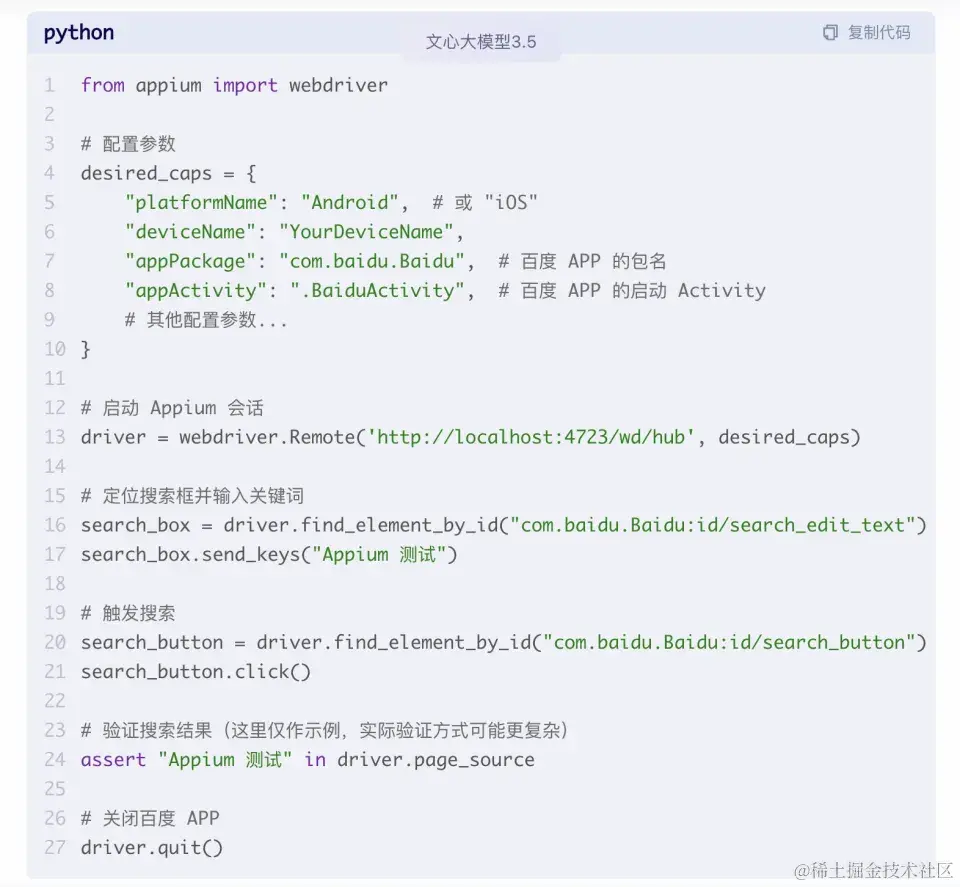Click the ".BaiduActivity" string value
The width and height of the screenshot is (960, 887).
point(377,291)
